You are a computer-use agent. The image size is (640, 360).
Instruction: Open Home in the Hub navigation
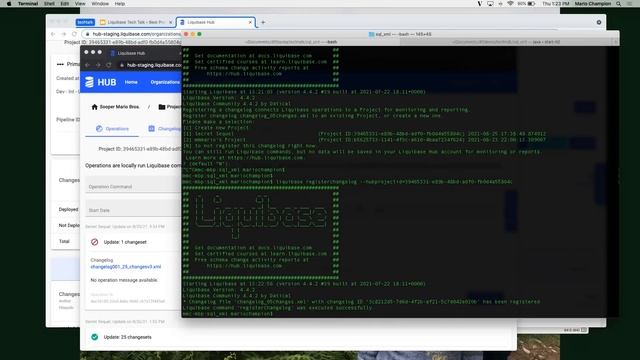coord(131,82)
